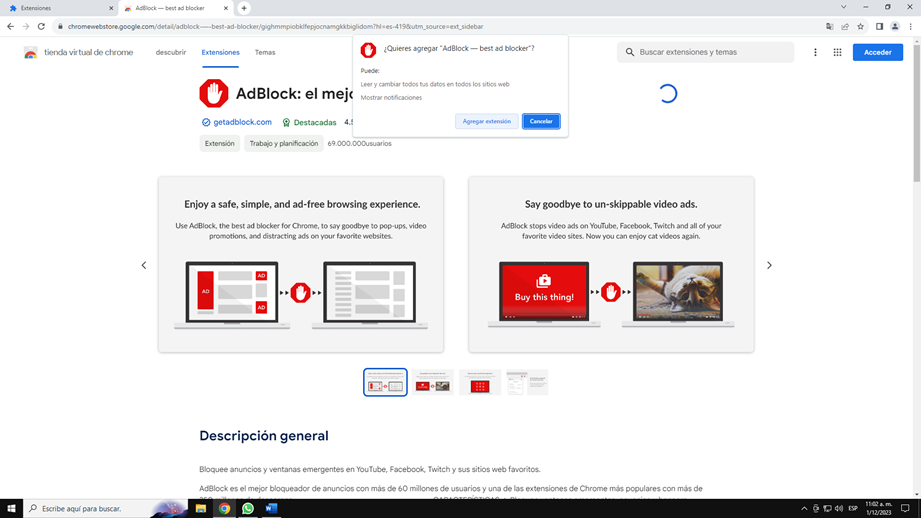The image size is (921, 518).
Task: Confirm with Agregar extensión button
Action: [486, 121]
